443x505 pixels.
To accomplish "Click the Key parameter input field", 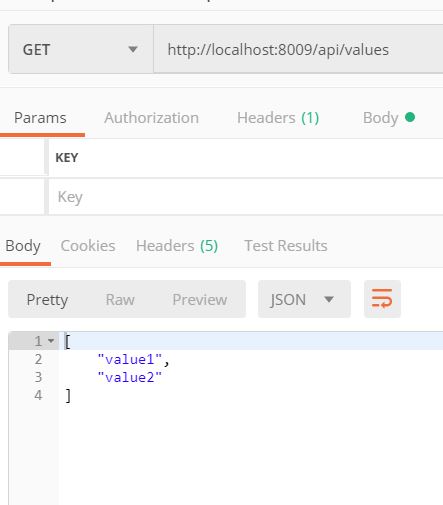I will click(x=246, y=197).
